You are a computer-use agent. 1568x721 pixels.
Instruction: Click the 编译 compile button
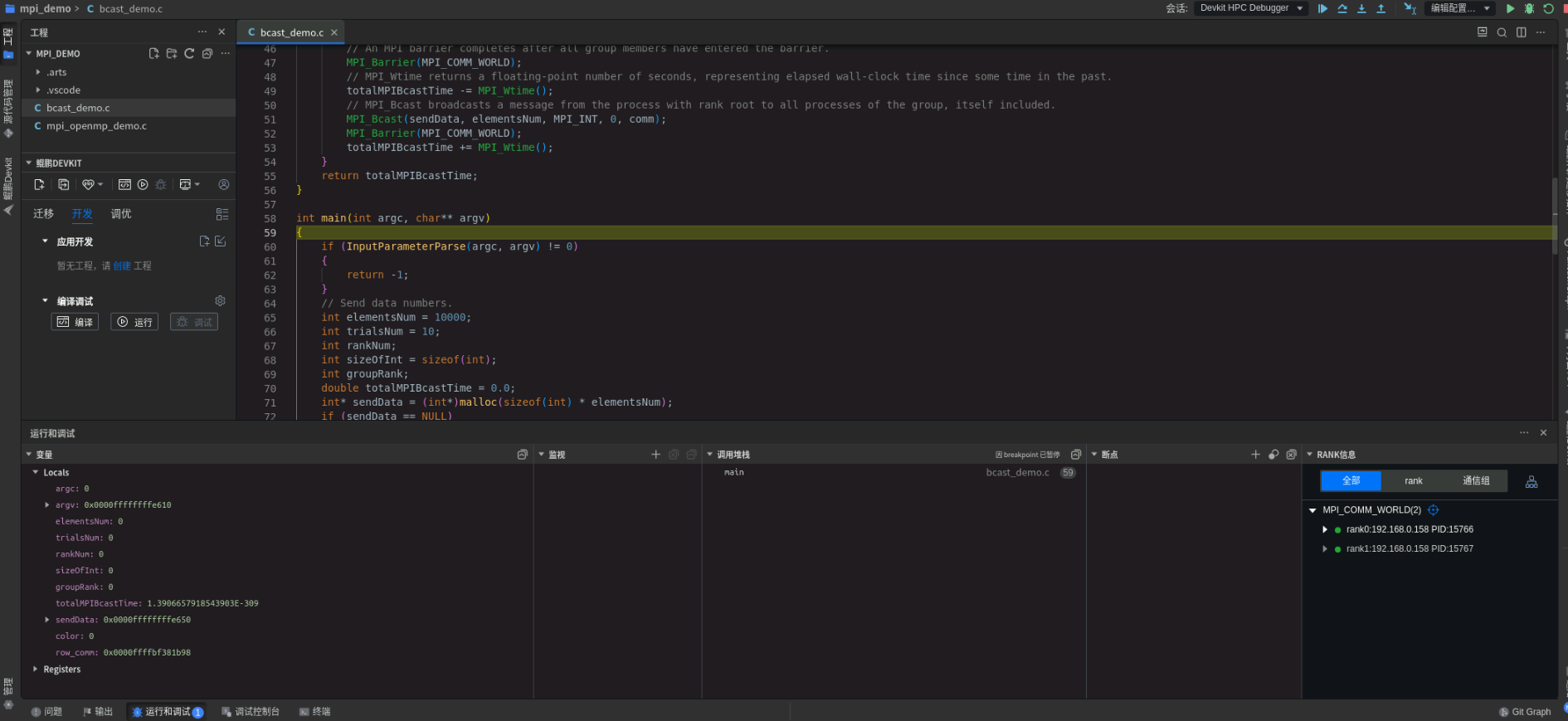click(x=75, y=322)
